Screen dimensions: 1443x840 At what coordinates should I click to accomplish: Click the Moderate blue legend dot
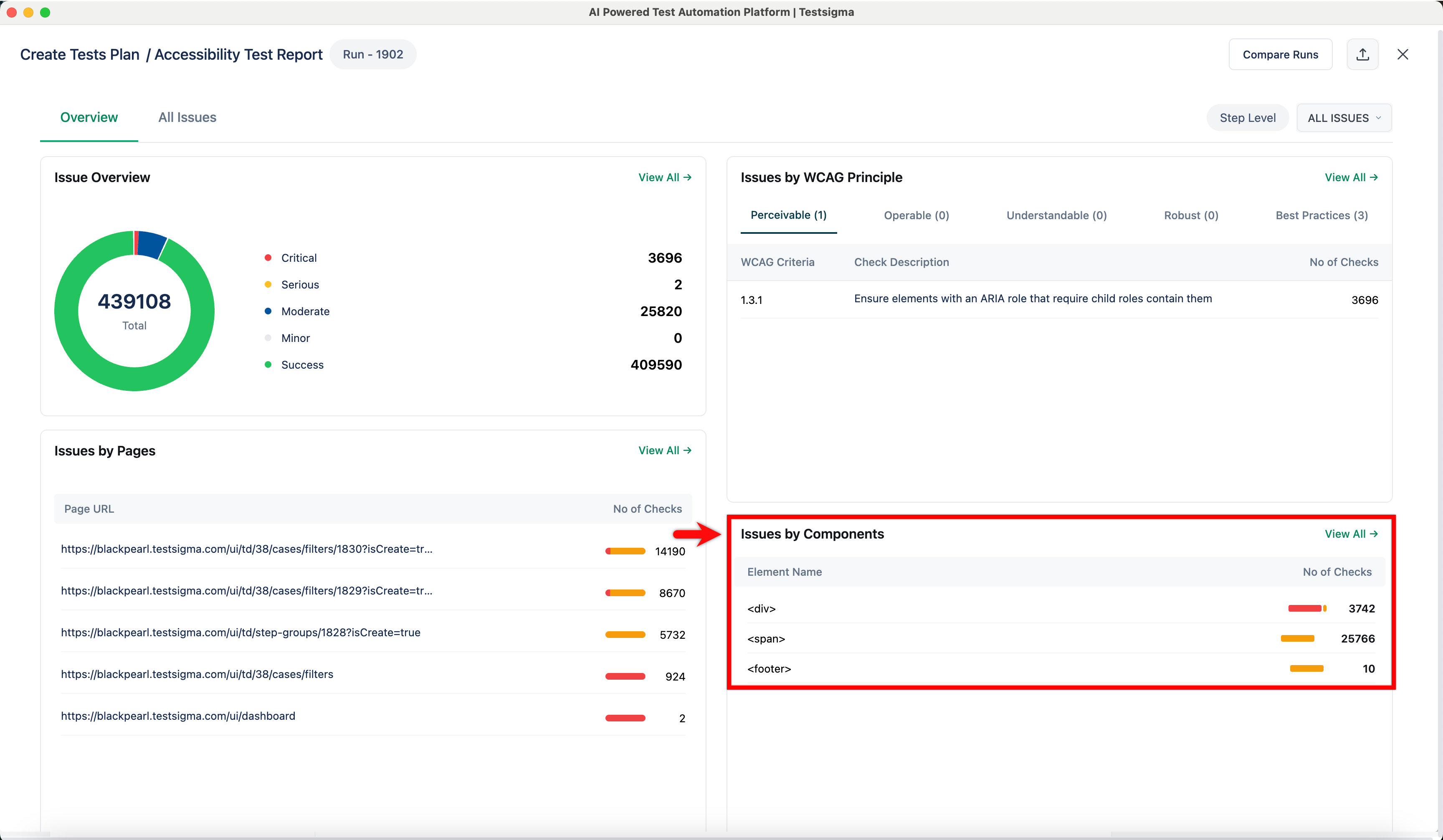point(268,311)
